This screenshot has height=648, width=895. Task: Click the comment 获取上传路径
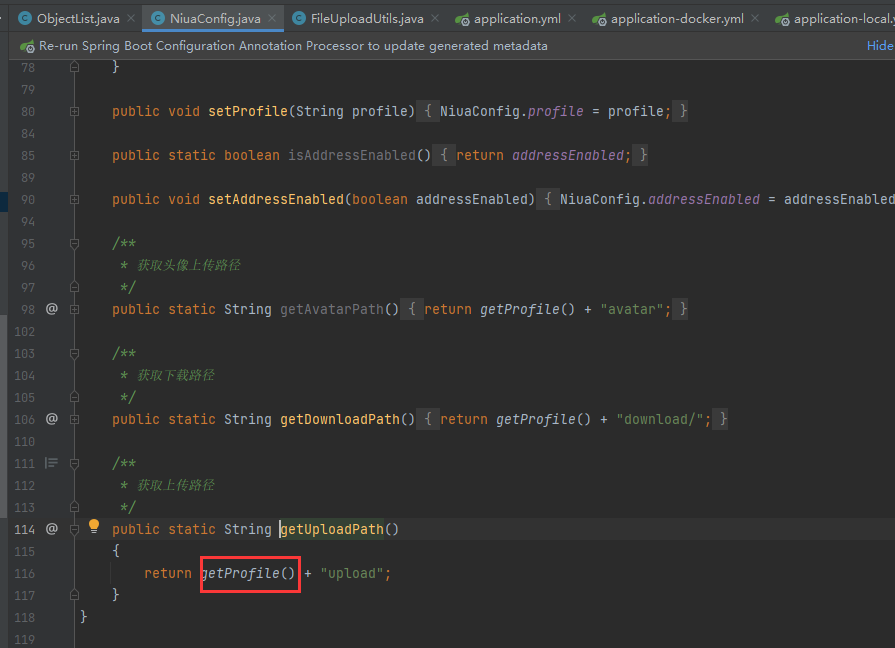pos(176,485)
